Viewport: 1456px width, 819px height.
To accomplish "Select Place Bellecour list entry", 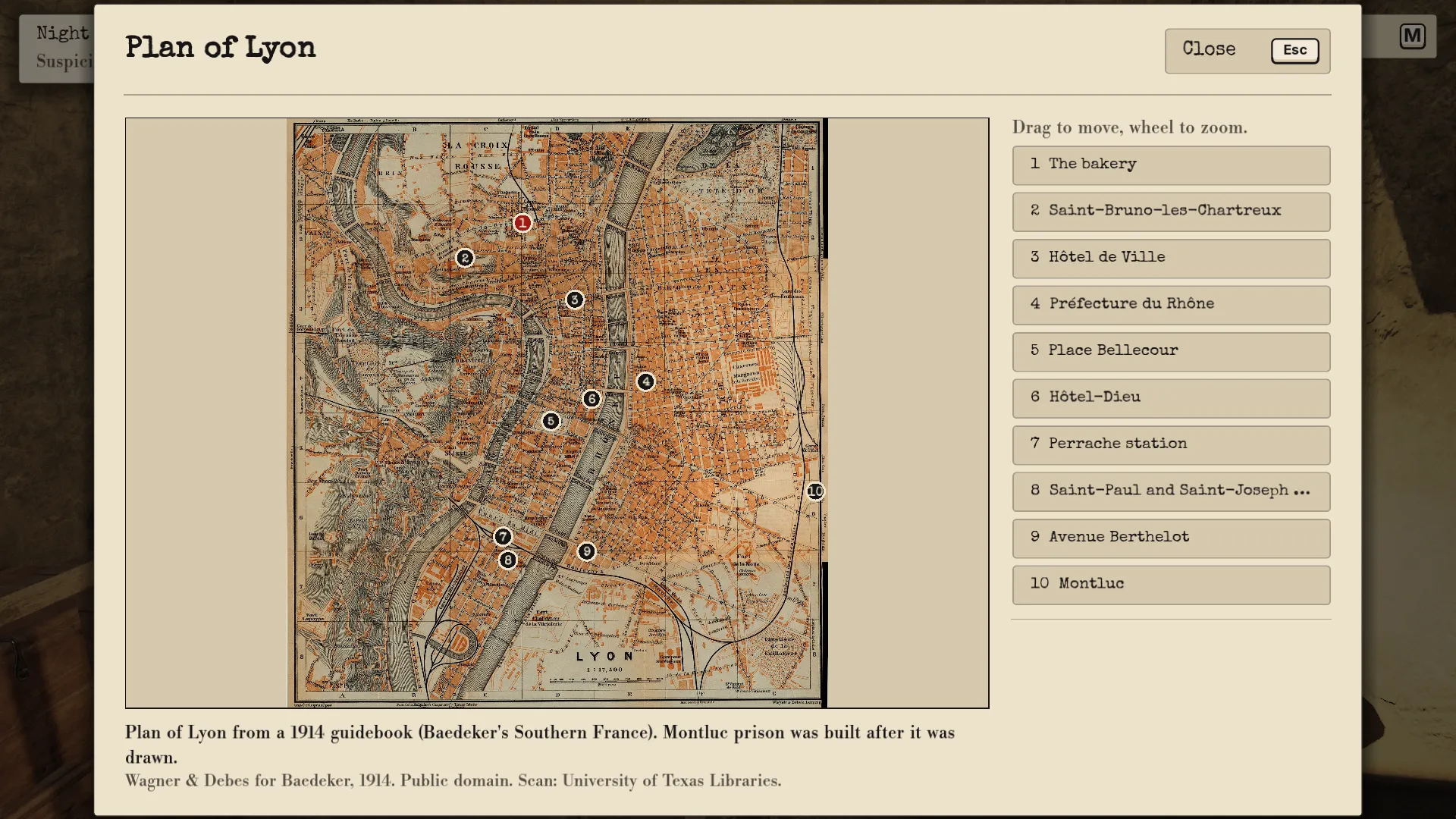I will [x=1171, y=352].
